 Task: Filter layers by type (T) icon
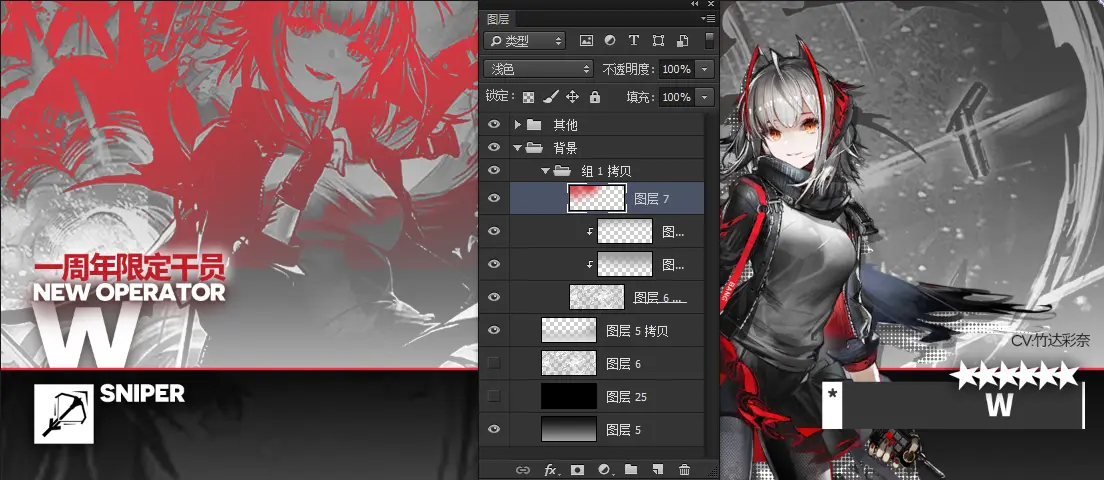[634, 41]
